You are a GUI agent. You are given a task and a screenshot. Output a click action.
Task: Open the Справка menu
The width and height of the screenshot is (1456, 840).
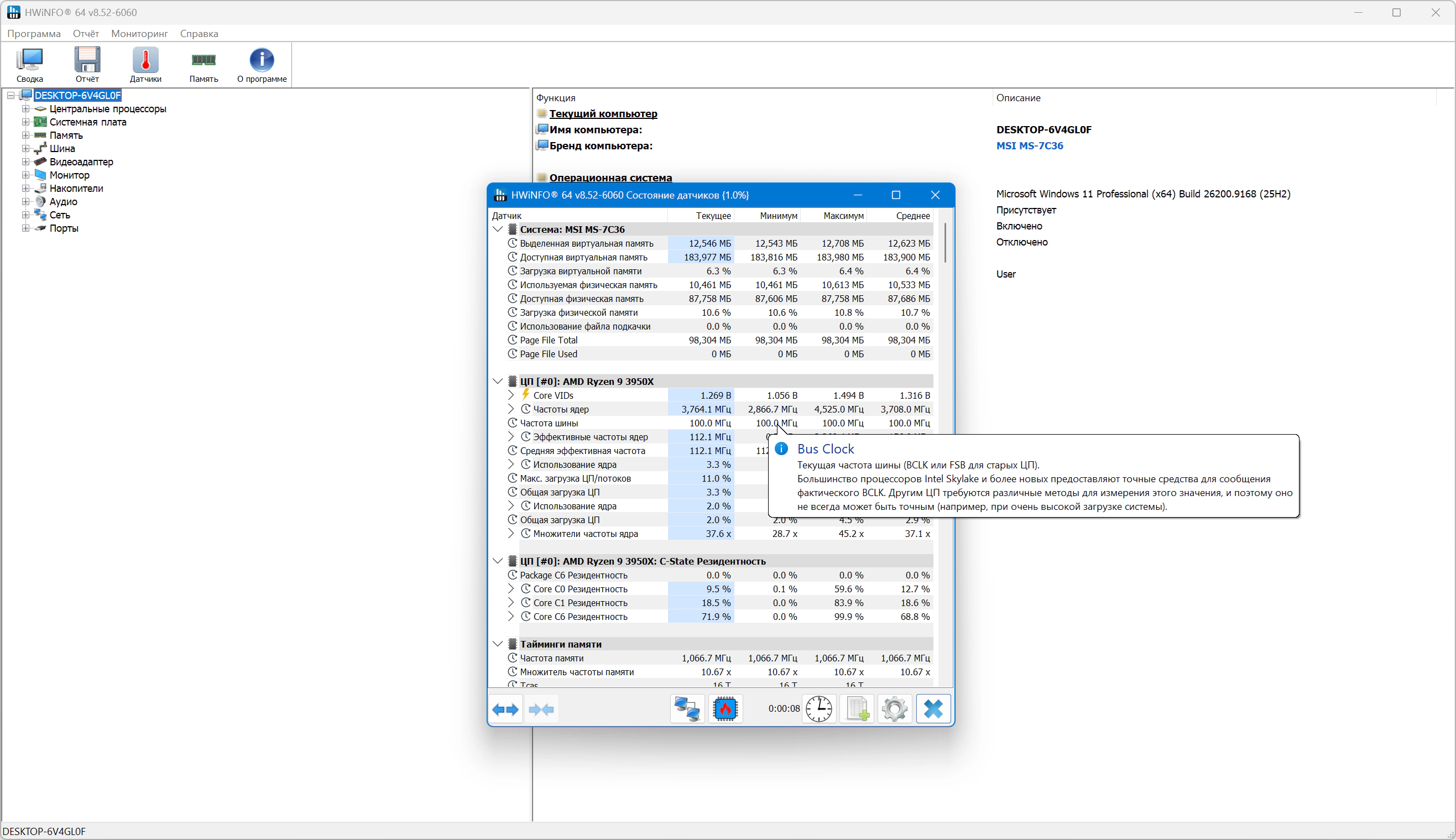click(199, 34)
